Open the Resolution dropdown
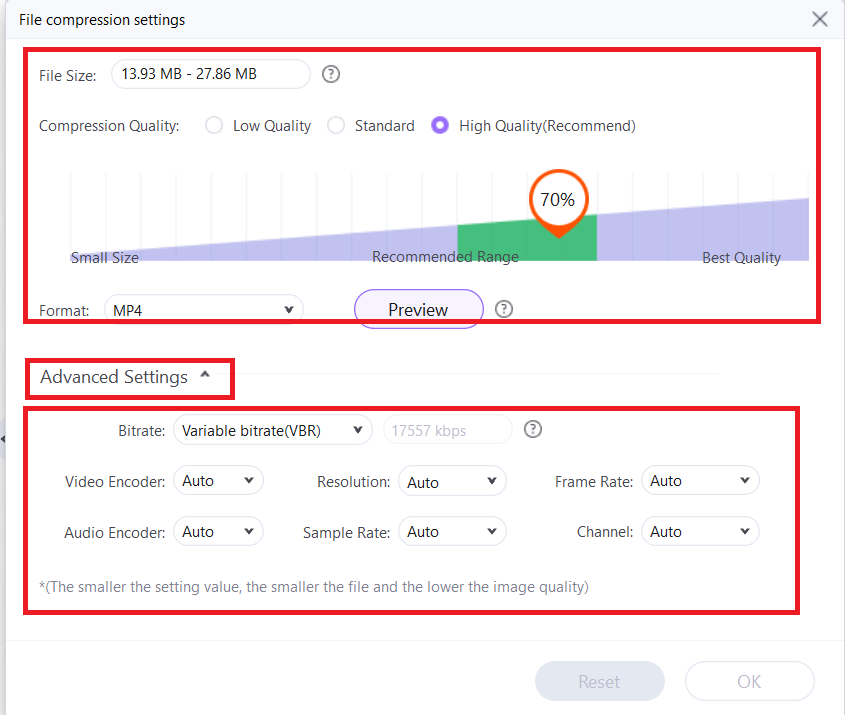Screen dimensions: 845x715 pos(452,480)
